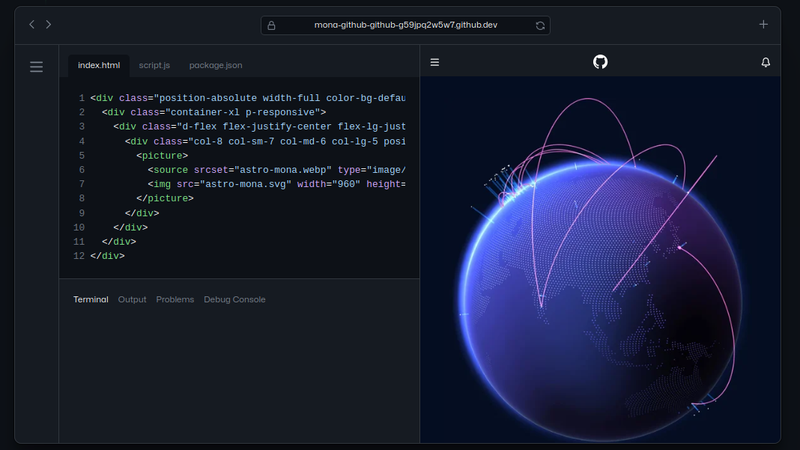
Task: Click the "astro-mona.svg" src value
Action: coord(246,184)
